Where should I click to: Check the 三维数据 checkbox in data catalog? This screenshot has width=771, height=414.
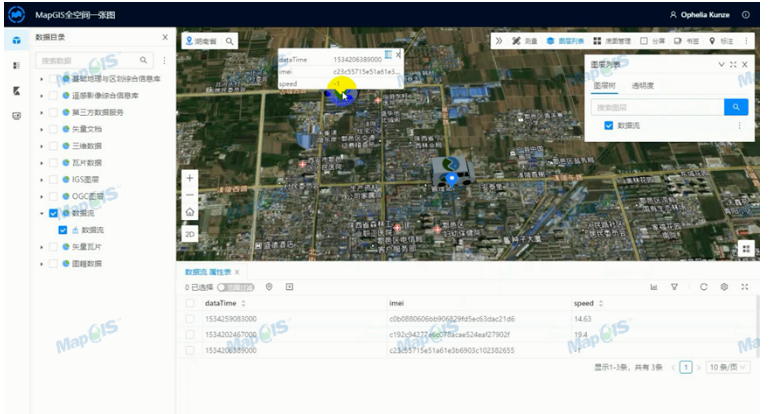click(x=53, y=146)
